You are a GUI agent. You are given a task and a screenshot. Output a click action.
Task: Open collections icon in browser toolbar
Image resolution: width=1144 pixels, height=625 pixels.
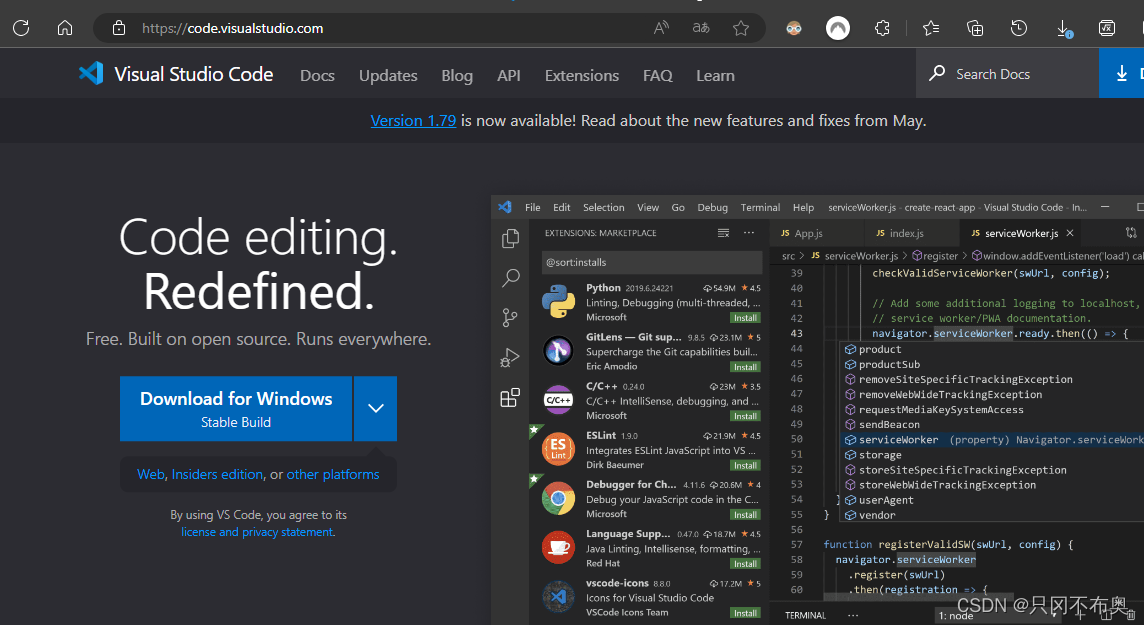(x=975, y=28)
